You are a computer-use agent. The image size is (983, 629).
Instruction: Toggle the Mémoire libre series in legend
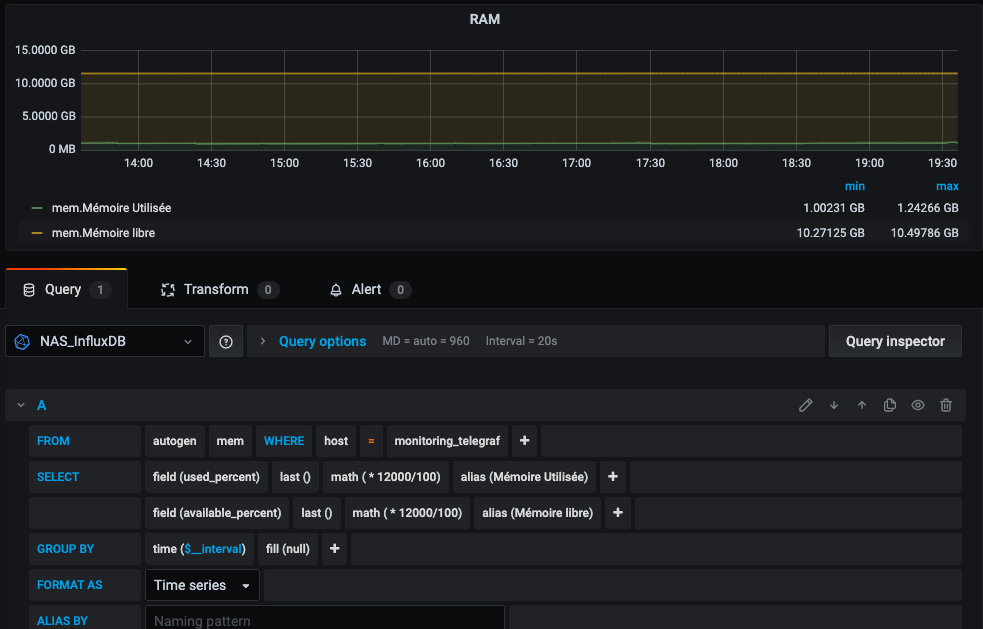[x=103, y=233]
